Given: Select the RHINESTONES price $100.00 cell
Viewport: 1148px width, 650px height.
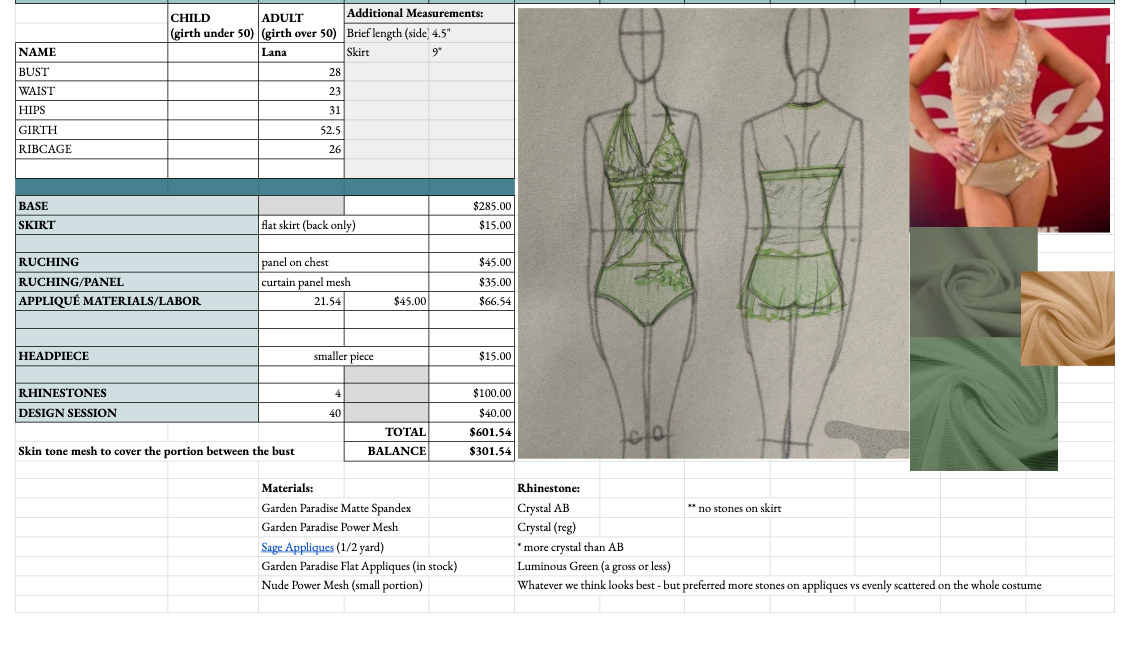Looking at the screenshot, I should click(472, 393).
